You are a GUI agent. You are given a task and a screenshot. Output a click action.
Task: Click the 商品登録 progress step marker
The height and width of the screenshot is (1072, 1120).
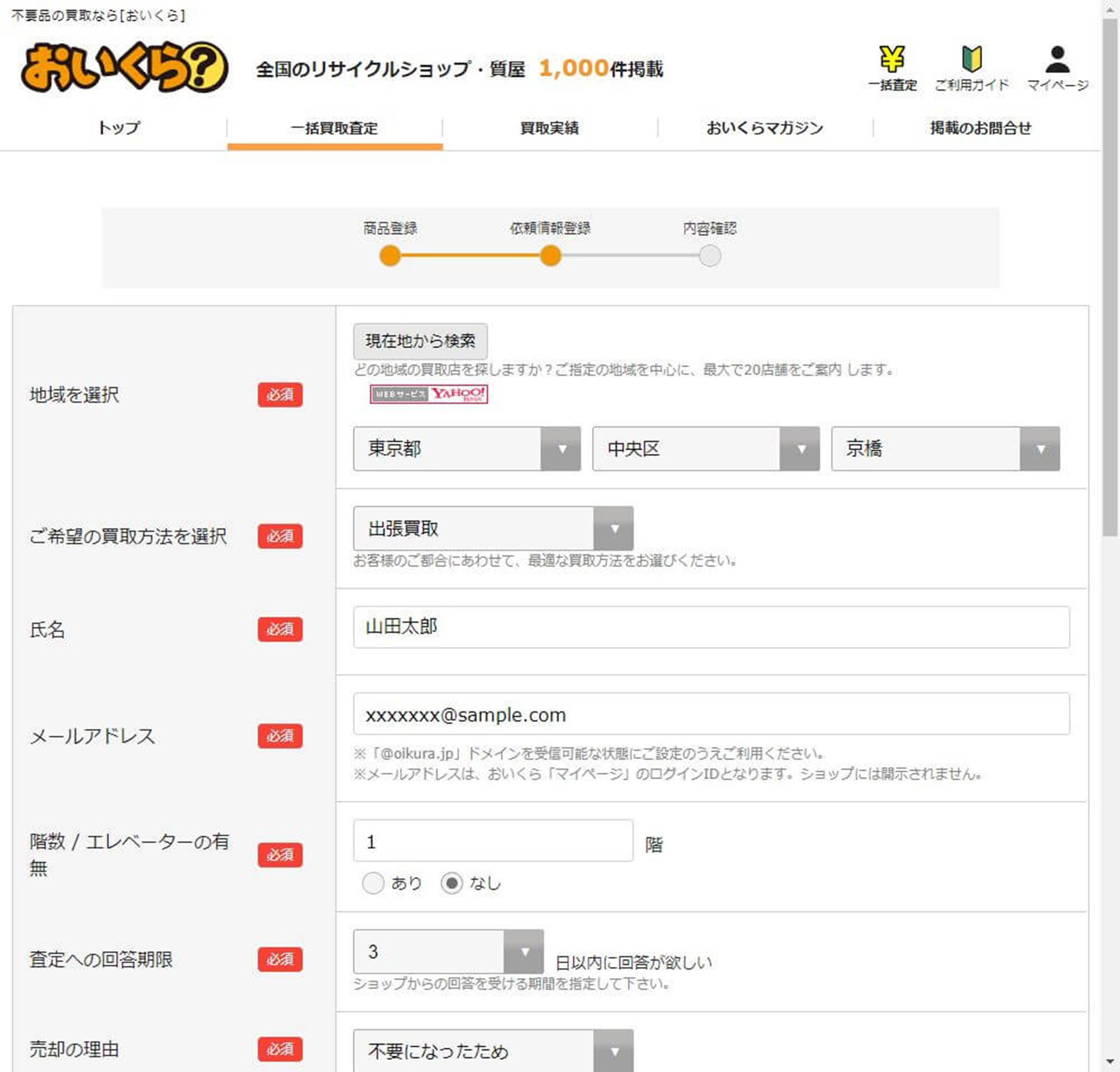point(390,256)
